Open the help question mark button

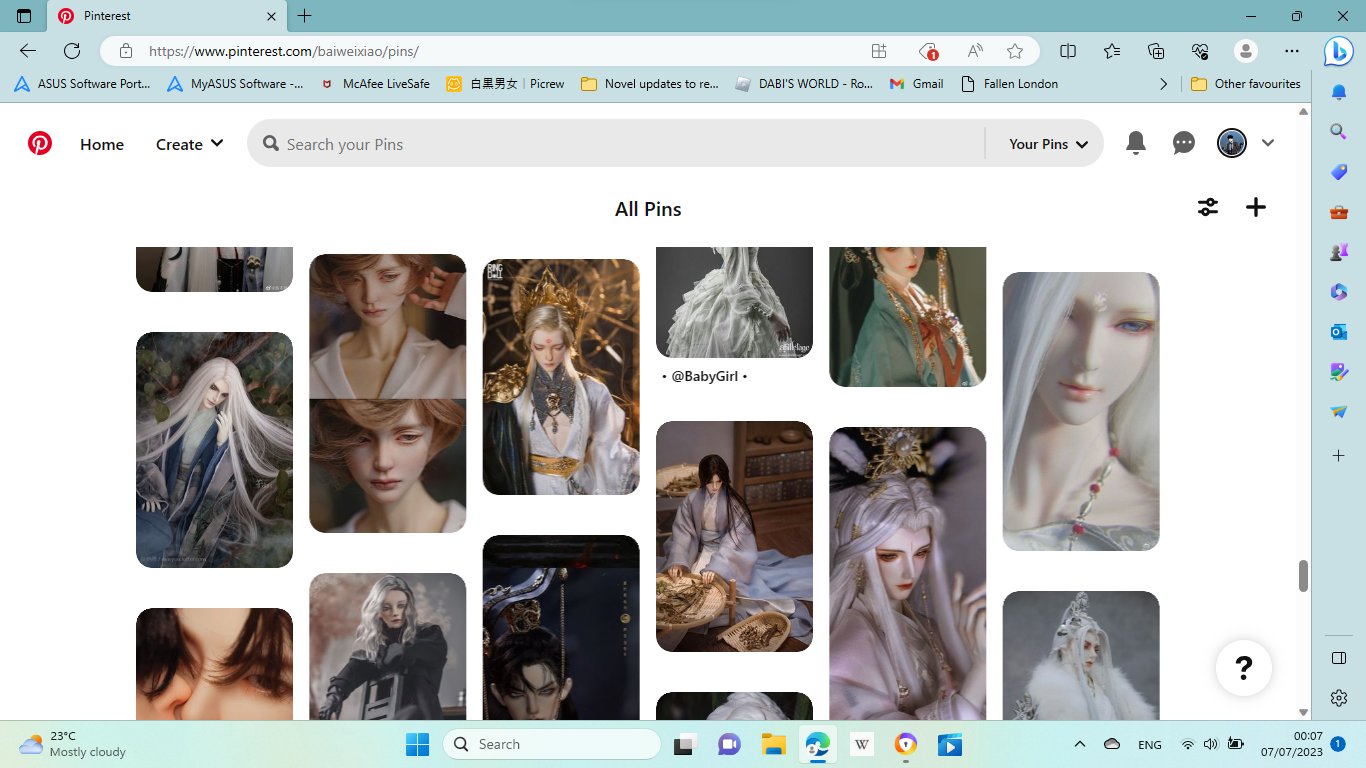point(1243,667)
